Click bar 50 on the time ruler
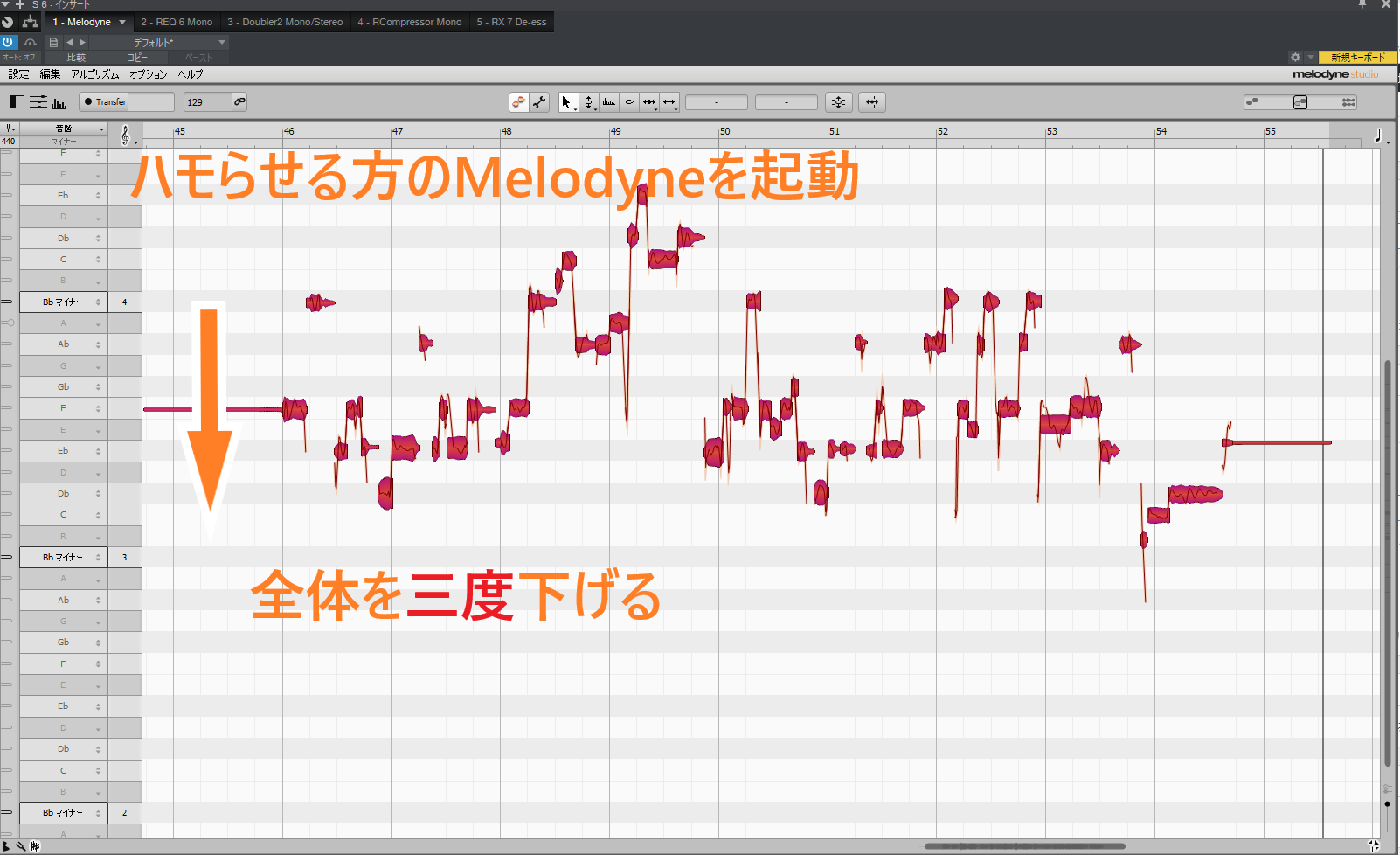This screenshot has height=855, width=1400. pyautogui.click(x=724, y=131)
